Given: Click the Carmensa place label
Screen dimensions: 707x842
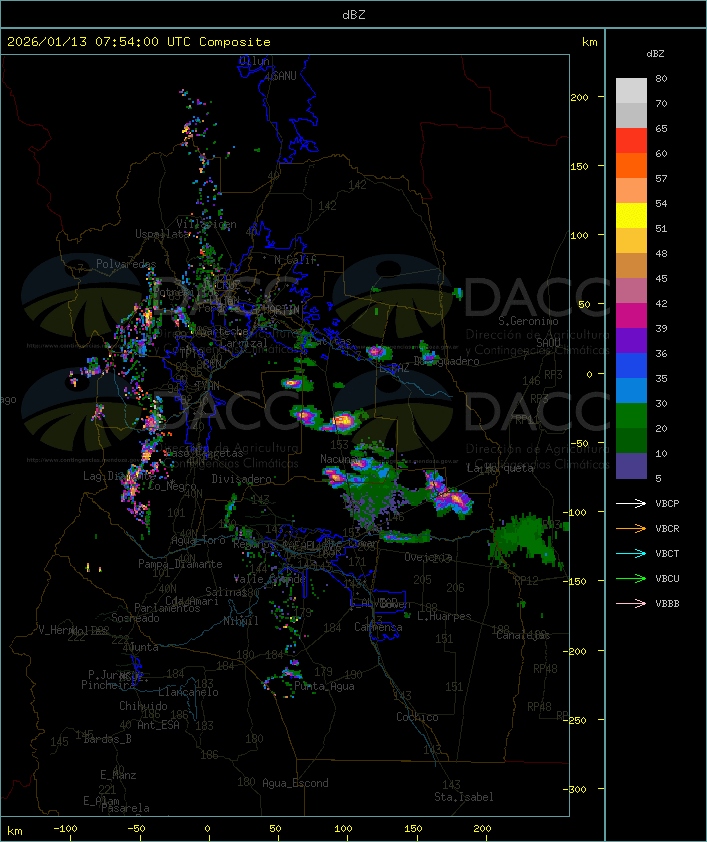Looking at the screenshot, I should (378, 627).
